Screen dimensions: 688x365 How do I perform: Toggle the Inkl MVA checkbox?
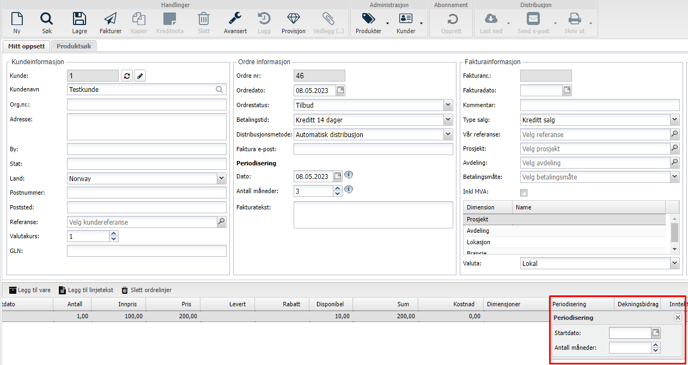[523, 193]
